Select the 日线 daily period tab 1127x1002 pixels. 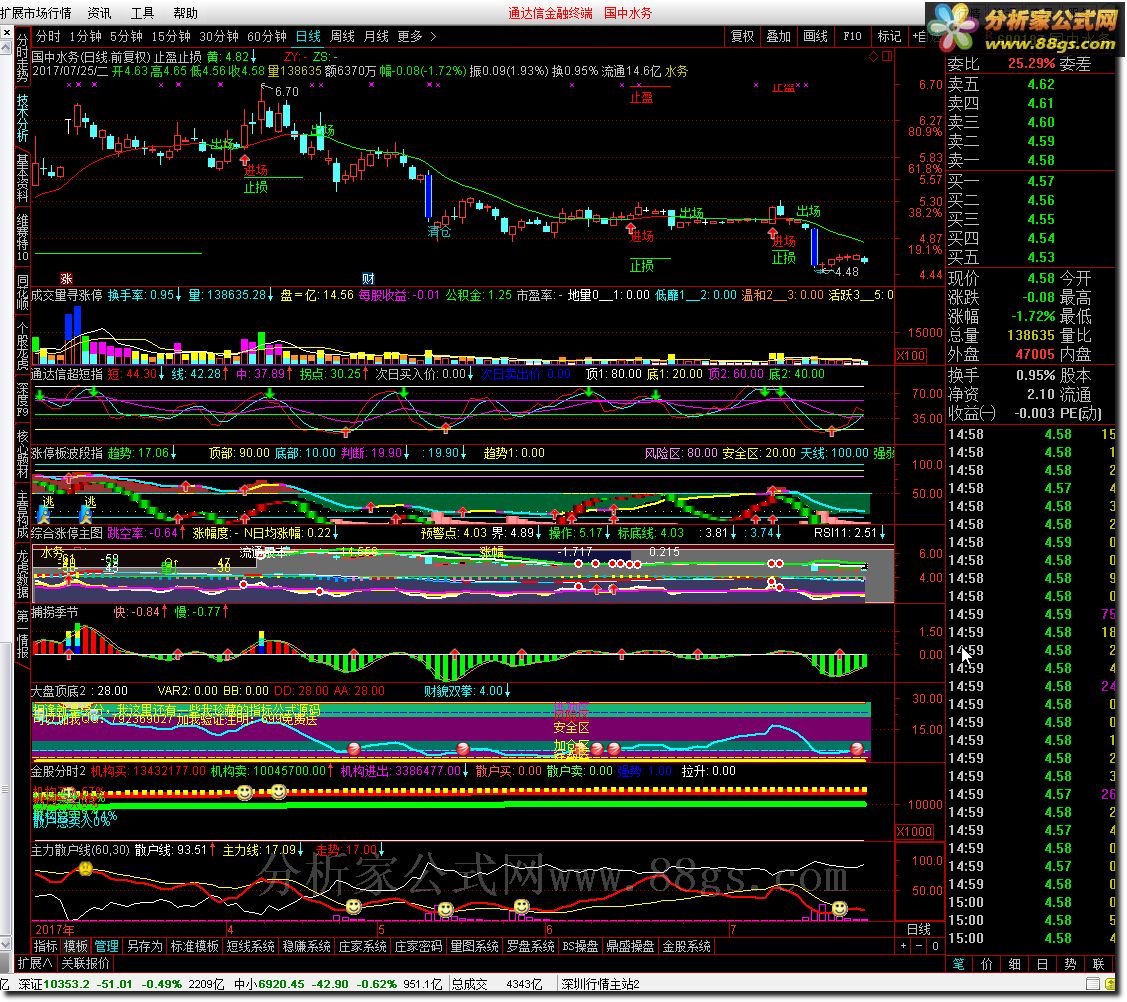click(308, 36)
